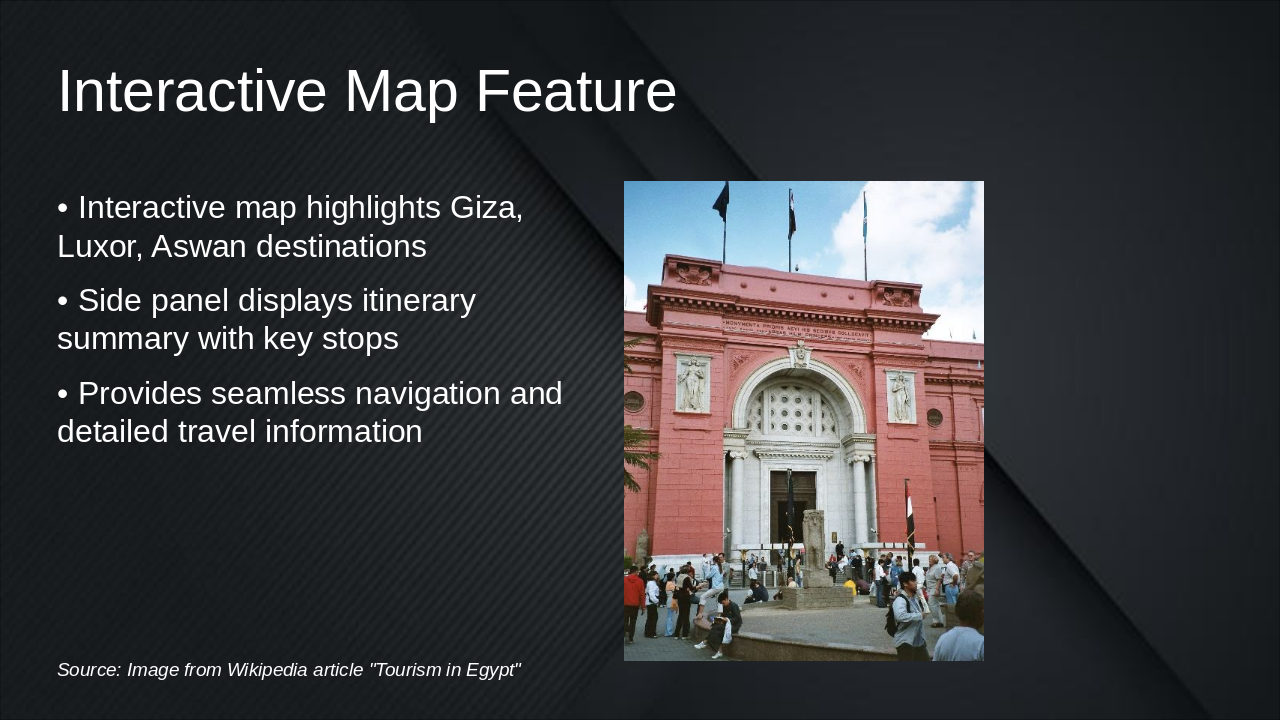Click the slide title "Interactive Map Feature"
Image resolution: width=1280 pixels, height=720 pixels.
coord(366,91)
